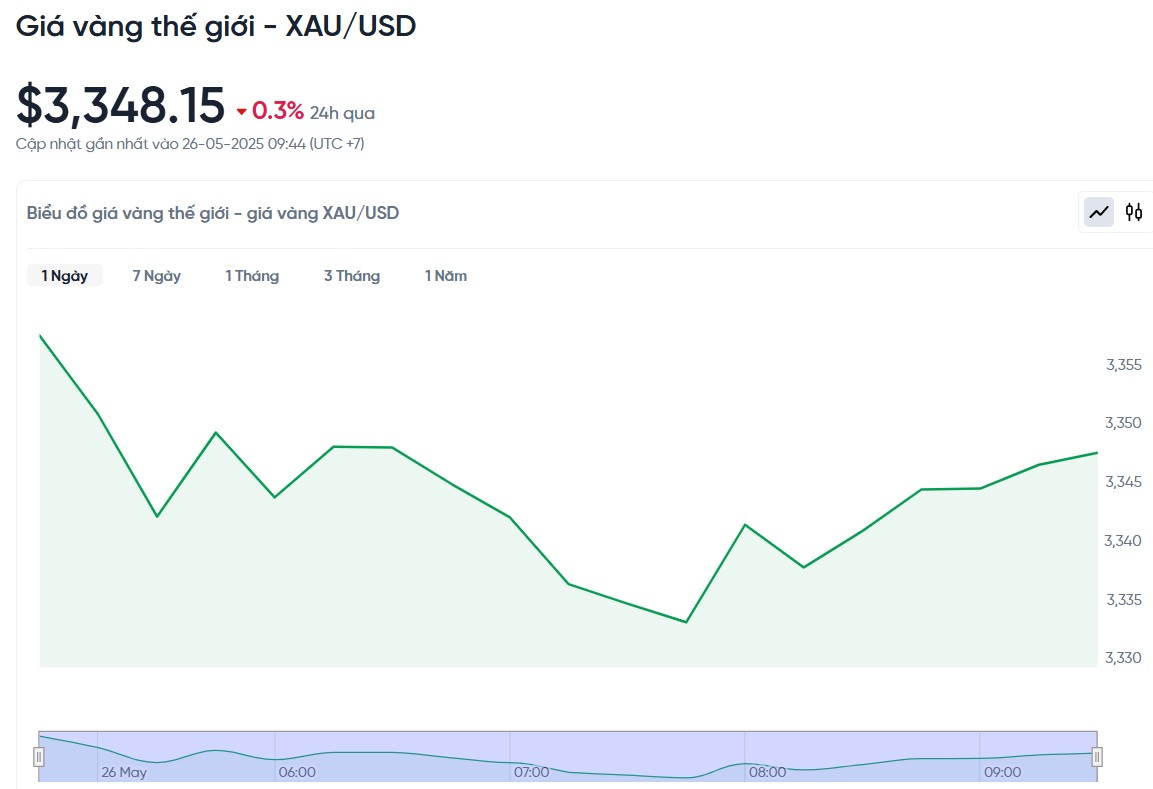Select the 3 Tháng time range
1153x789 pixels.
pyautogui.click(x=352, y=276)
